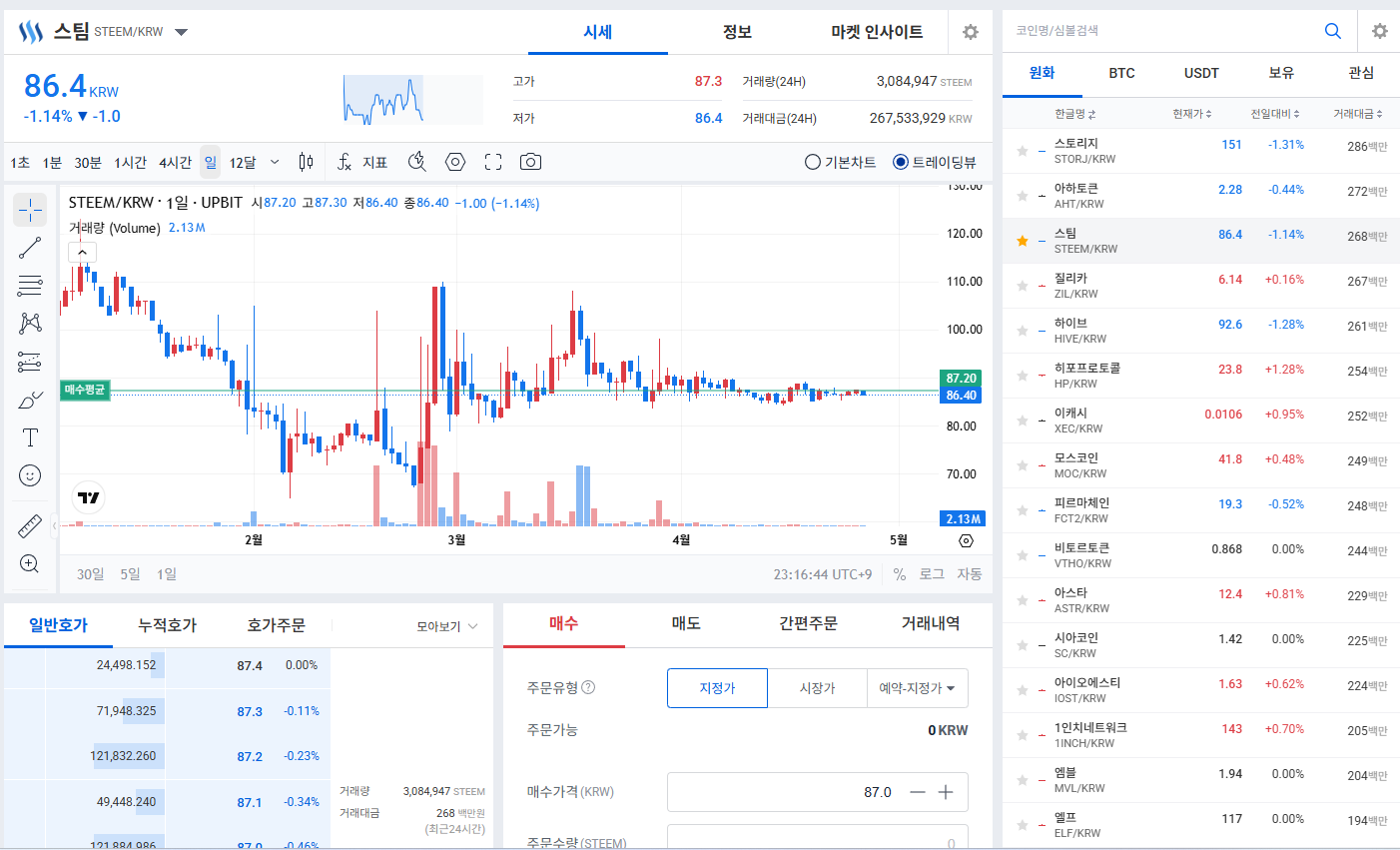The height and width of the screenshot is (850, 1400).
Task: Switch chart to fullscreen mode
Action: (493, 162)
